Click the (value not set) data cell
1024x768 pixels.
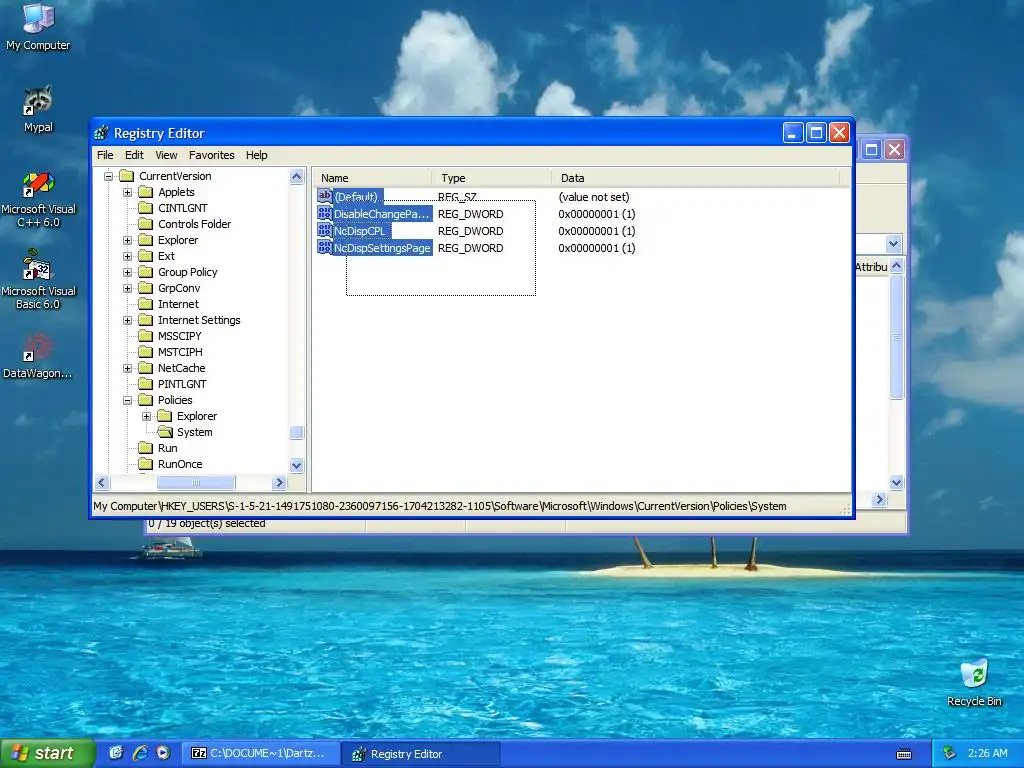click(594, 197)
